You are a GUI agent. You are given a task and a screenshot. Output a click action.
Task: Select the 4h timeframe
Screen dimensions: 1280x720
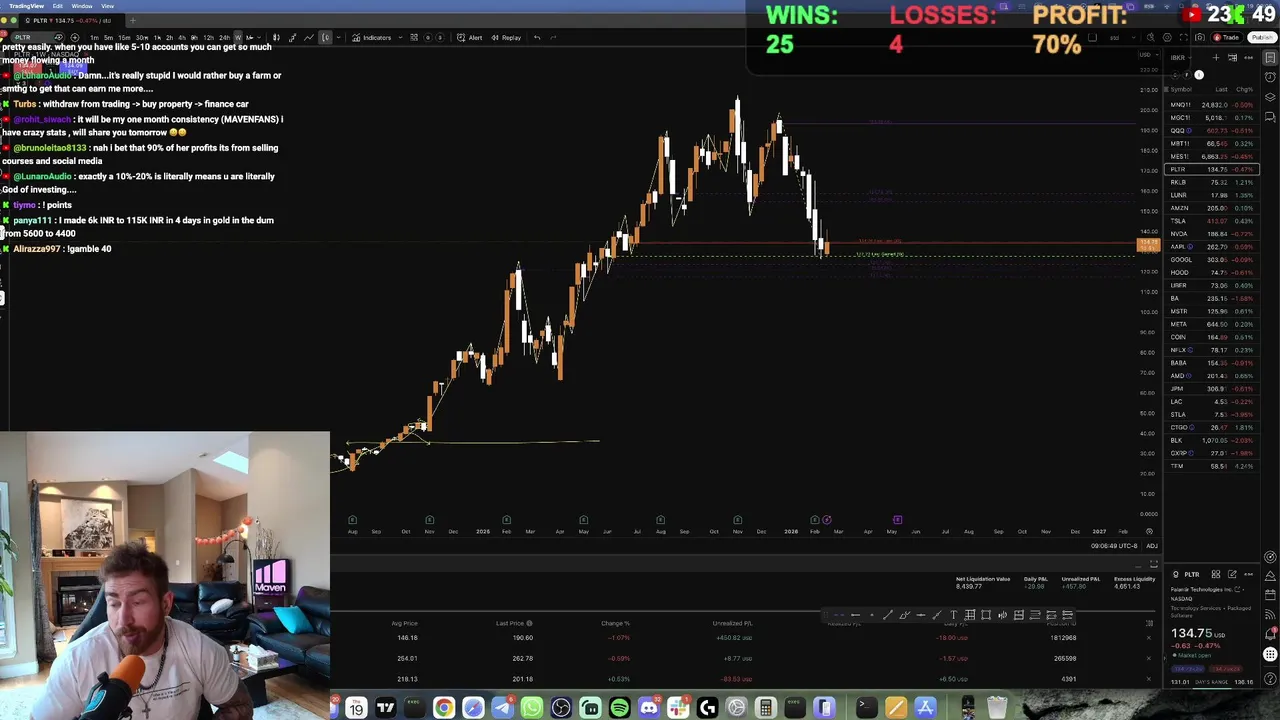click(182, 38)
